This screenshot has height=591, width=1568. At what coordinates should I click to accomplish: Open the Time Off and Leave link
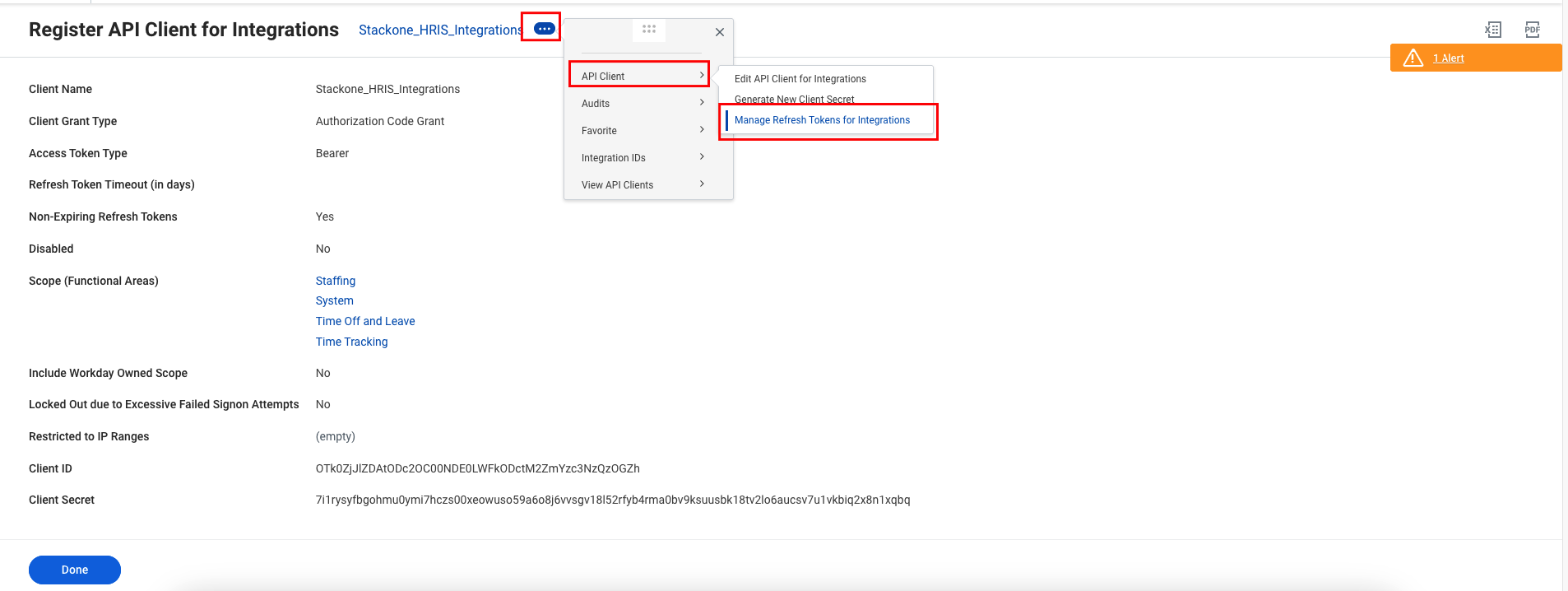click(x=365, y=321)
